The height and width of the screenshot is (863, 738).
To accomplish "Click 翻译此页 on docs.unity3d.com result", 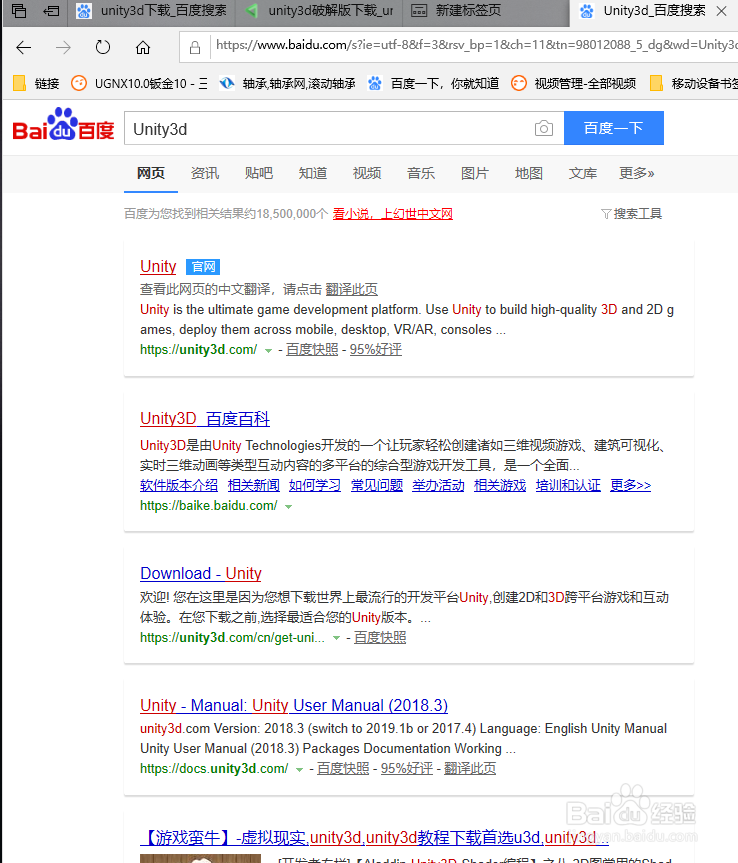I will click(x=470, y=769).
